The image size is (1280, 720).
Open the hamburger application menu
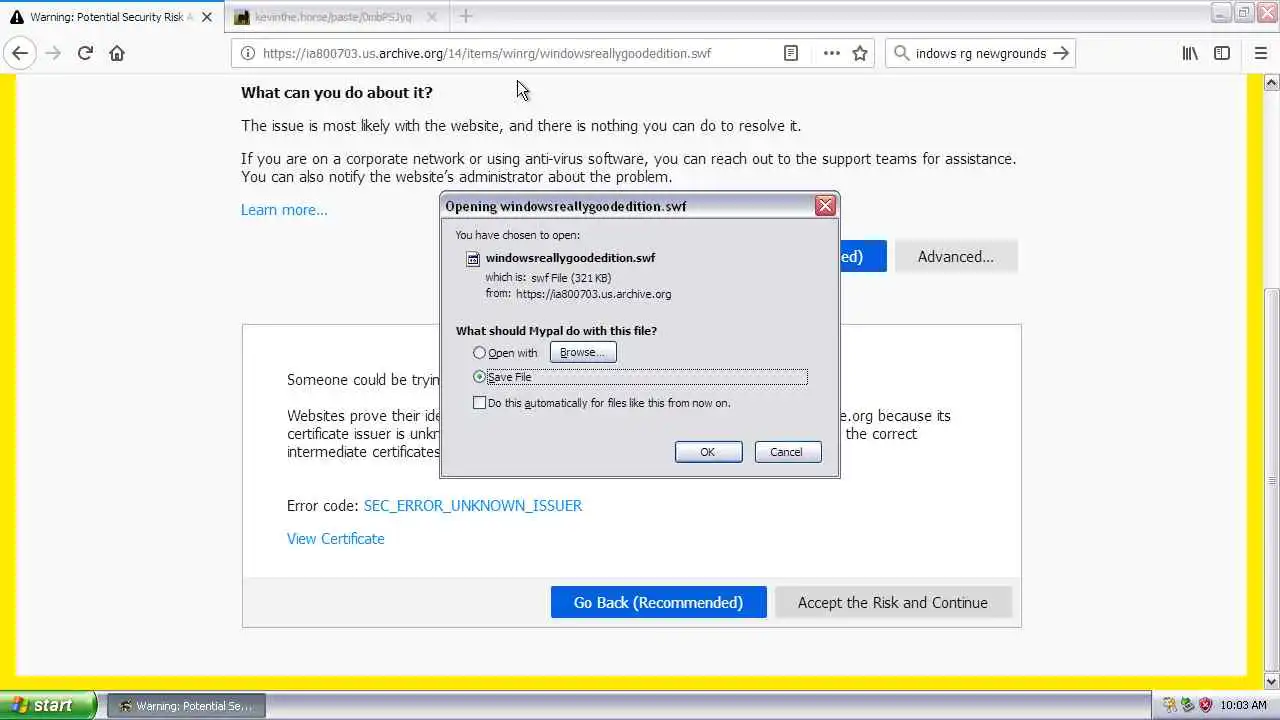1260,53
